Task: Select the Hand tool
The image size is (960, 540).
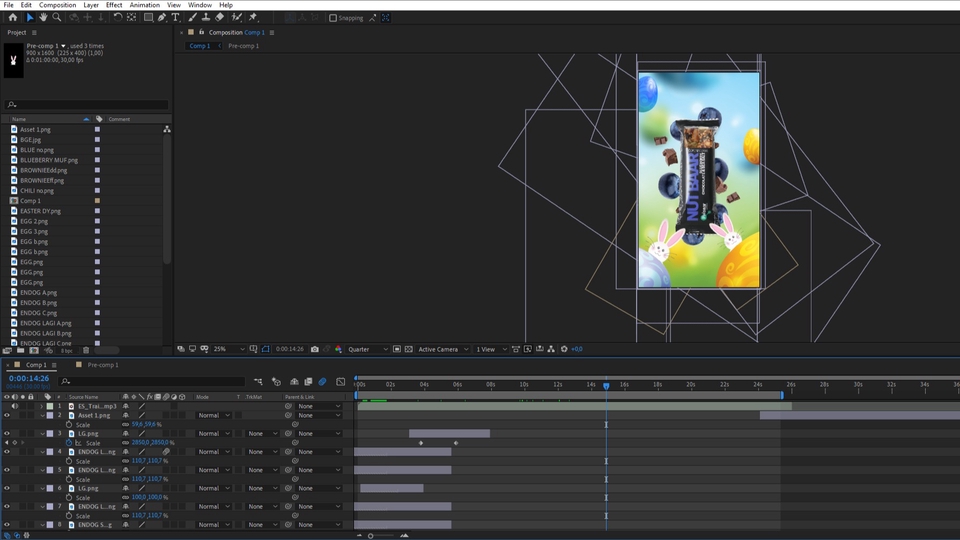Action: pos(43,17)
